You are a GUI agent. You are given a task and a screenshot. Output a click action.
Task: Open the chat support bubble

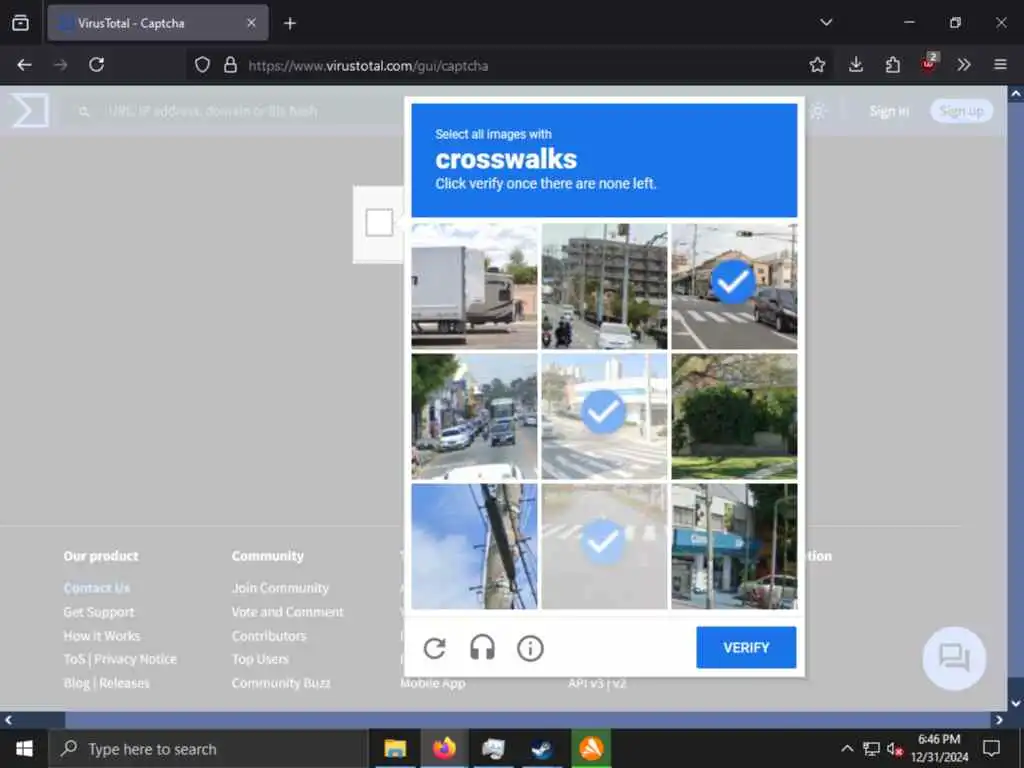pos(954,658)
